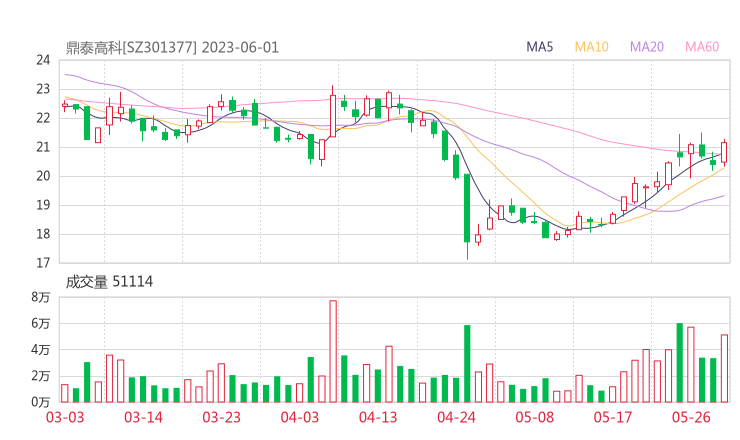Click the tall green volume bar near 04-24
Viewport: 740px width, 440px height.
(x=467, y=364)
